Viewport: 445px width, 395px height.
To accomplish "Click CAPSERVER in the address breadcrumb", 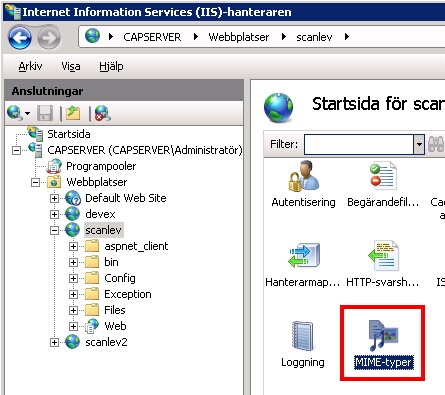I will (x=152, y=37).
